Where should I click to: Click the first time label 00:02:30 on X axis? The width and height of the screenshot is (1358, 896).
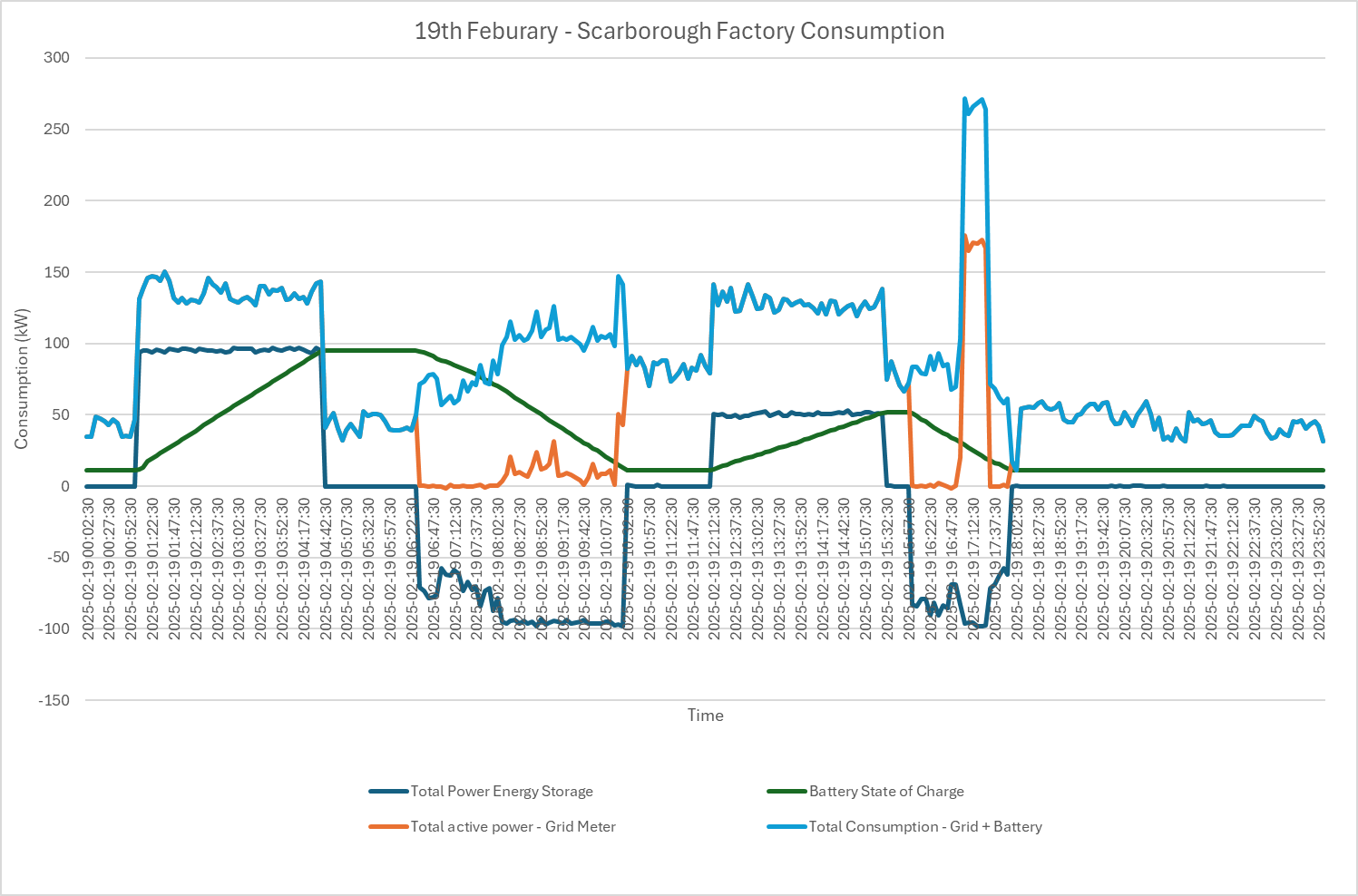[88, 569]
